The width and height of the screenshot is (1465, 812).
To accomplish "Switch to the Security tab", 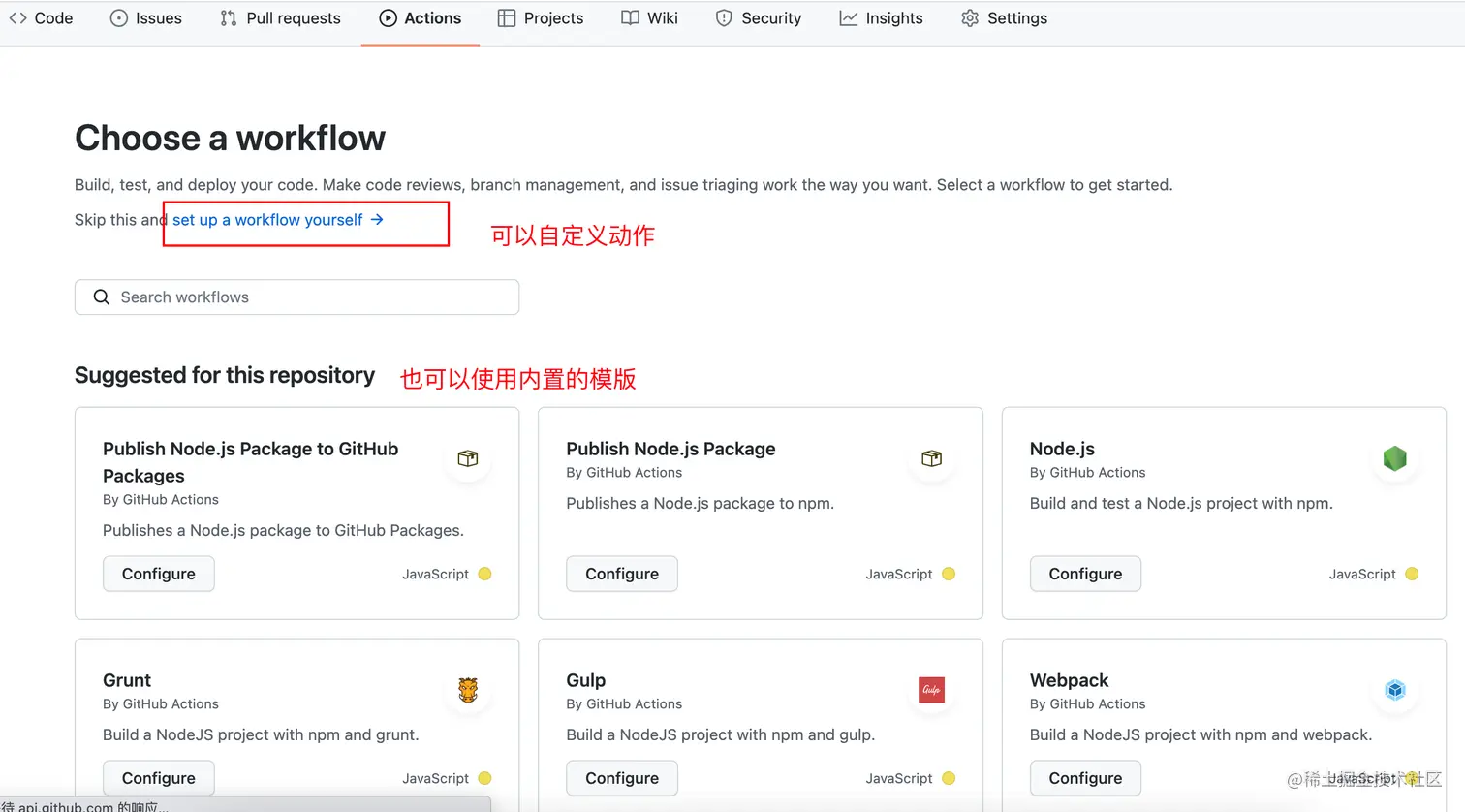I will (759, 18).
